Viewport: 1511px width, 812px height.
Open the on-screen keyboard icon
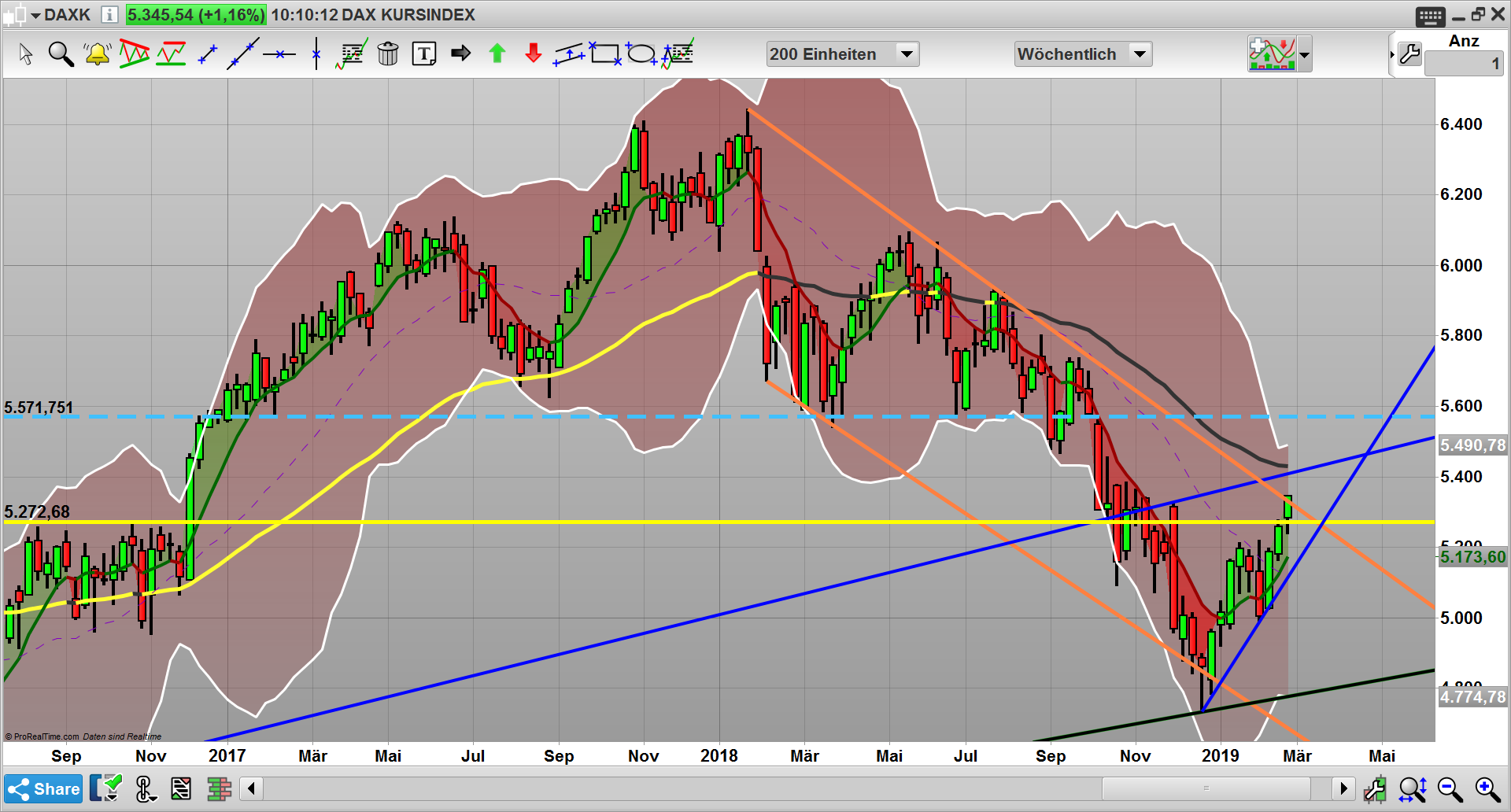tap(1430, 16)
